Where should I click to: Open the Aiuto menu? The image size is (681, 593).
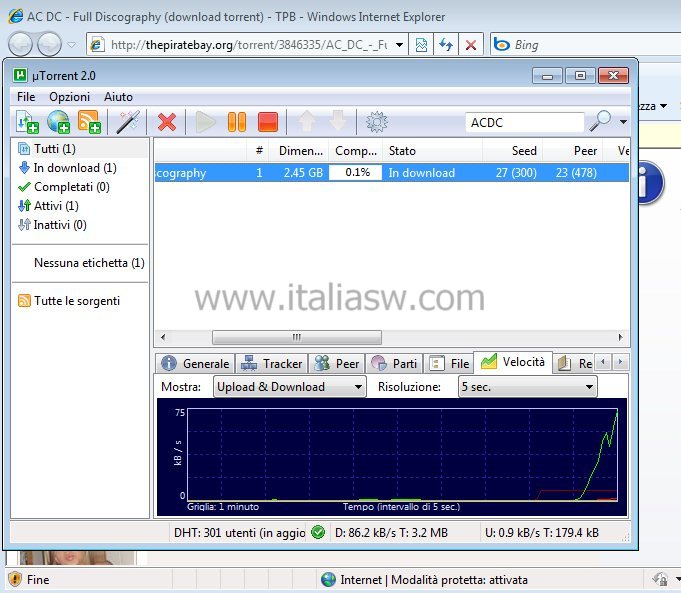[x=118, y=96]
